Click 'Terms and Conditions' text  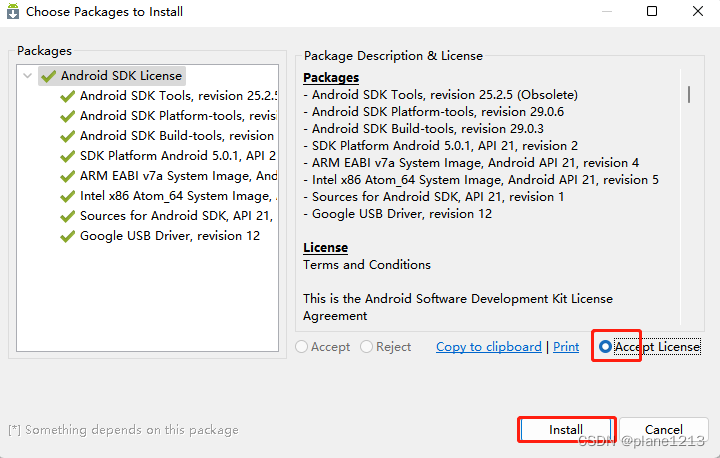[x=367, y=265]
